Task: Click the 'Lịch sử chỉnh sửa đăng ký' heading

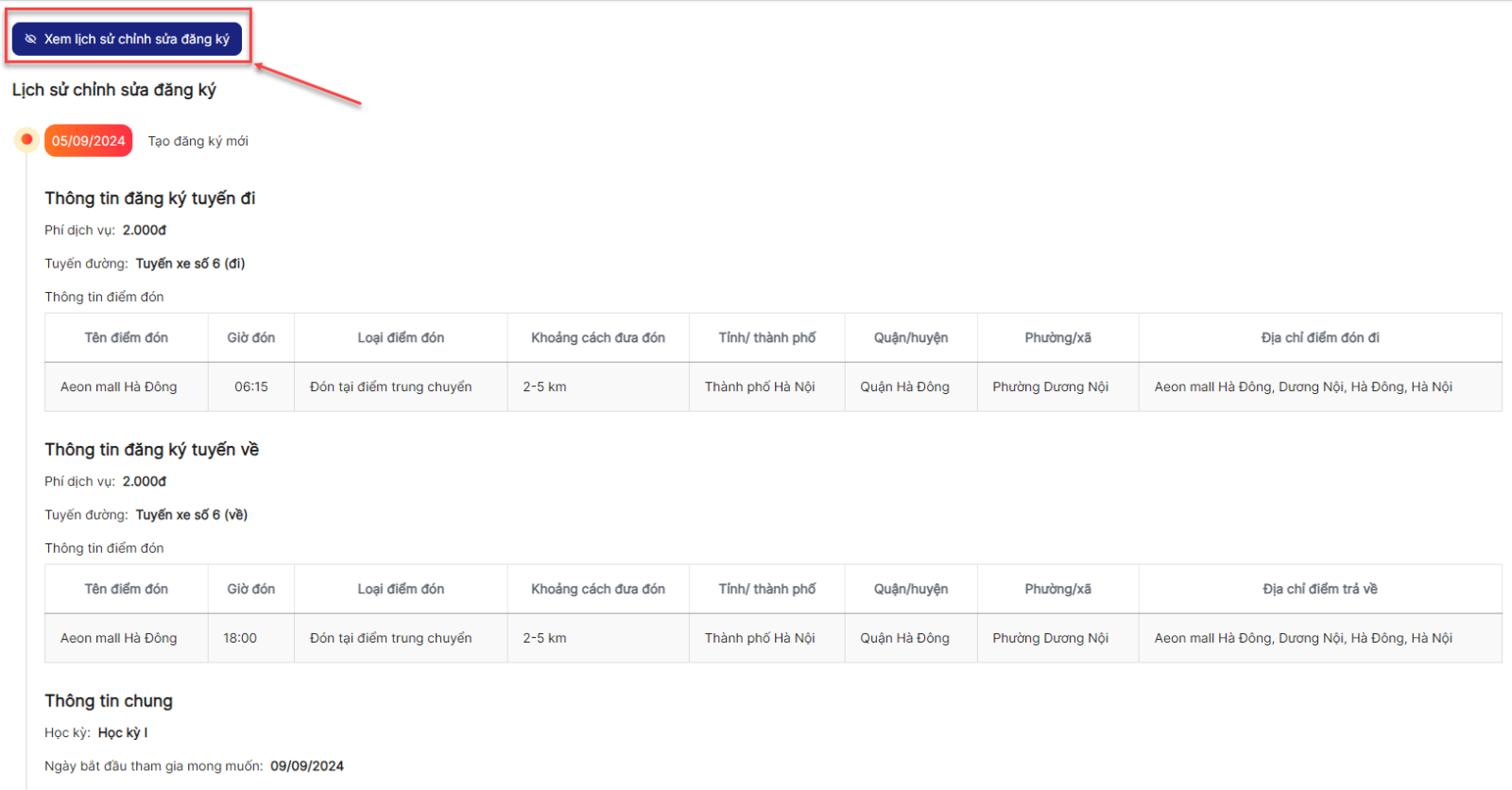Action: (x=113, y=90)
